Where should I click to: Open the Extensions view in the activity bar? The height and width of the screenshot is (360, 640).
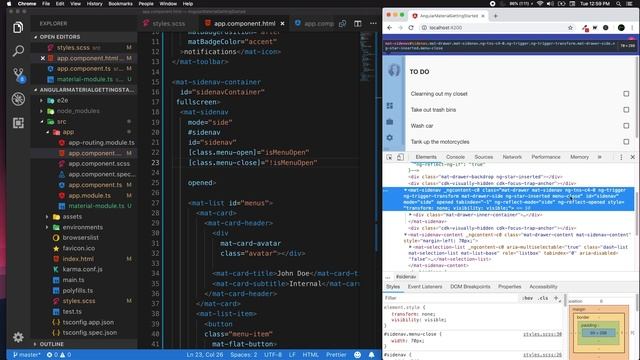pyautogui.click(x=18, y=123)
